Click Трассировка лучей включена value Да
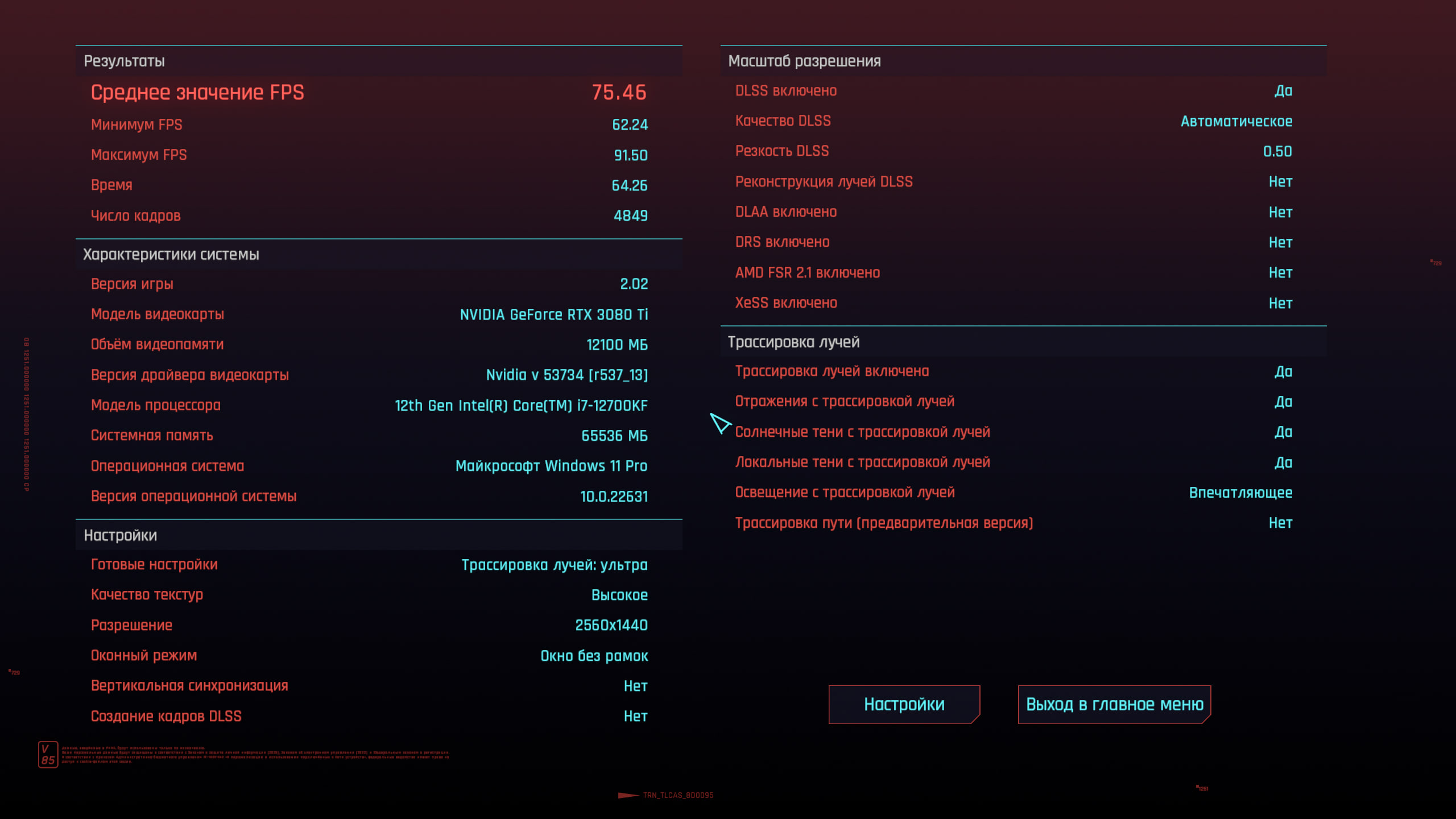Screen dimensions: 1456x819 1283,371
